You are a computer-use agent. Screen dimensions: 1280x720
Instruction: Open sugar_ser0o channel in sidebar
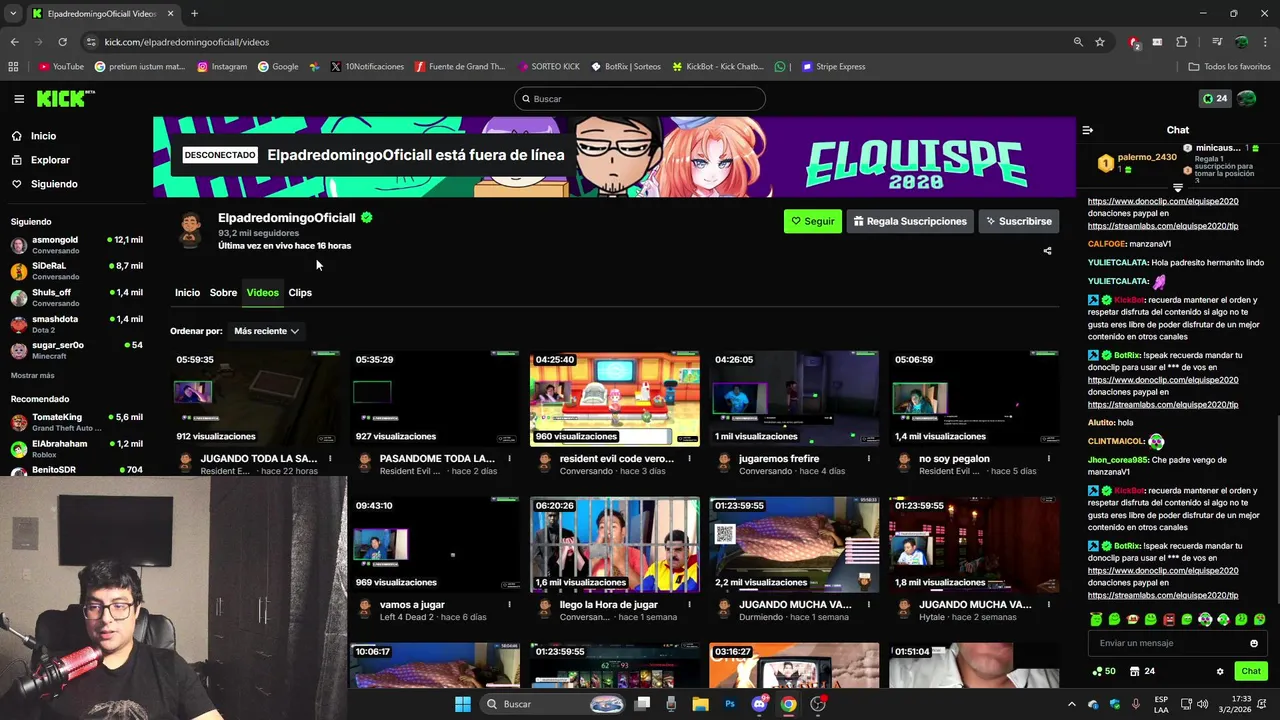click(x=76, y=350)
